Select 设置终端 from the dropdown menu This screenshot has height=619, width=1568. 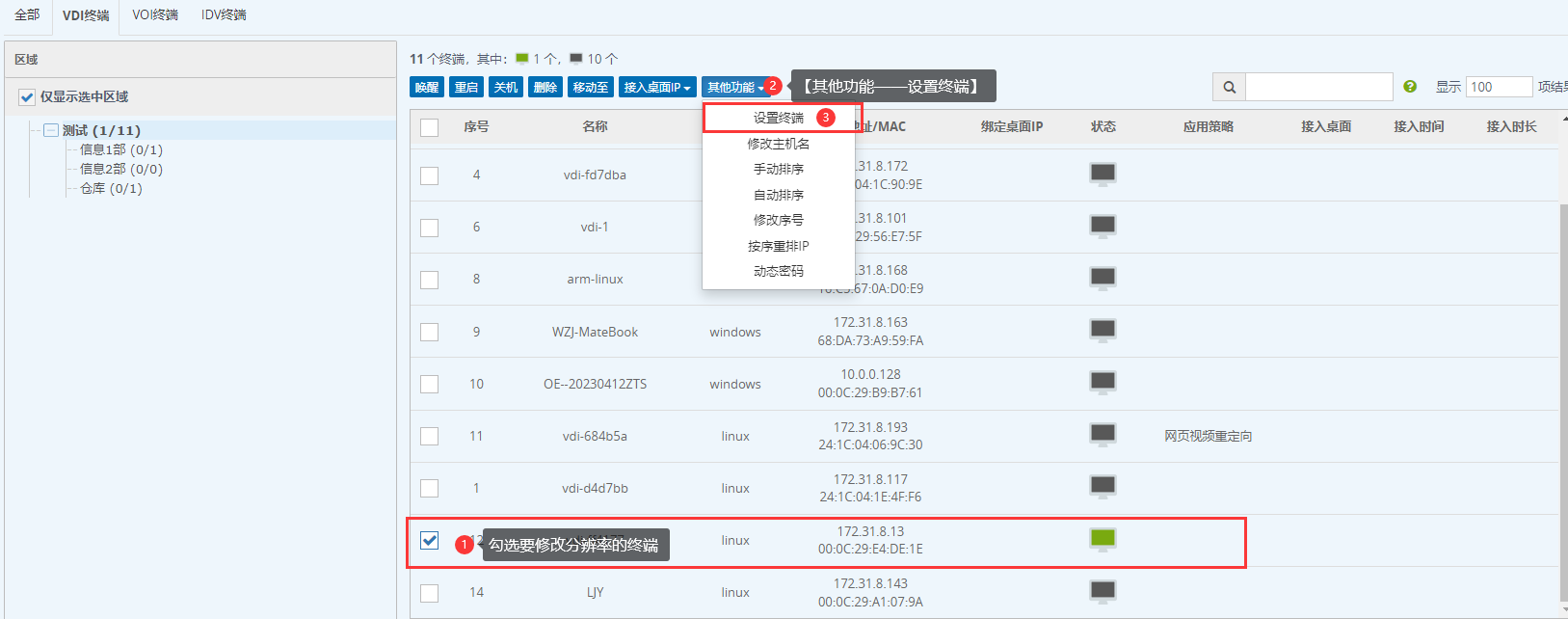point(778,118)
